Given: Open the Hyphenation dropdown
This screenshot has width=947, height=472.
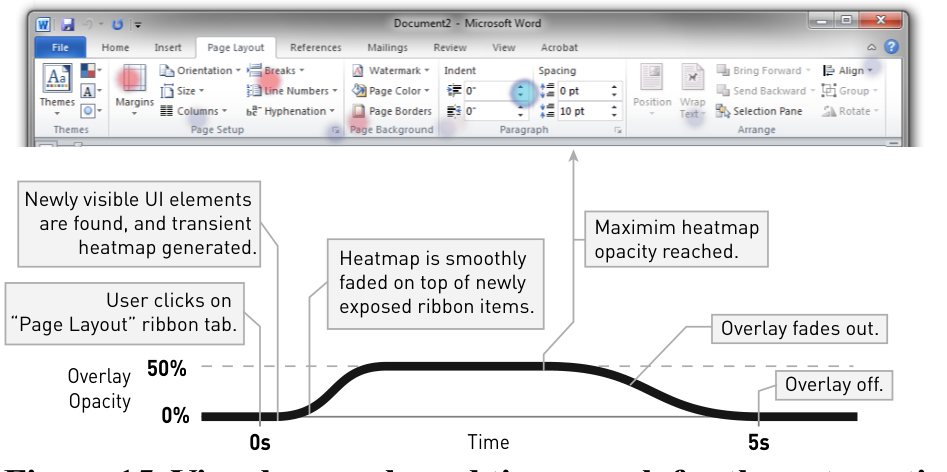Looking at the screenshot, I should coord(291,111).
